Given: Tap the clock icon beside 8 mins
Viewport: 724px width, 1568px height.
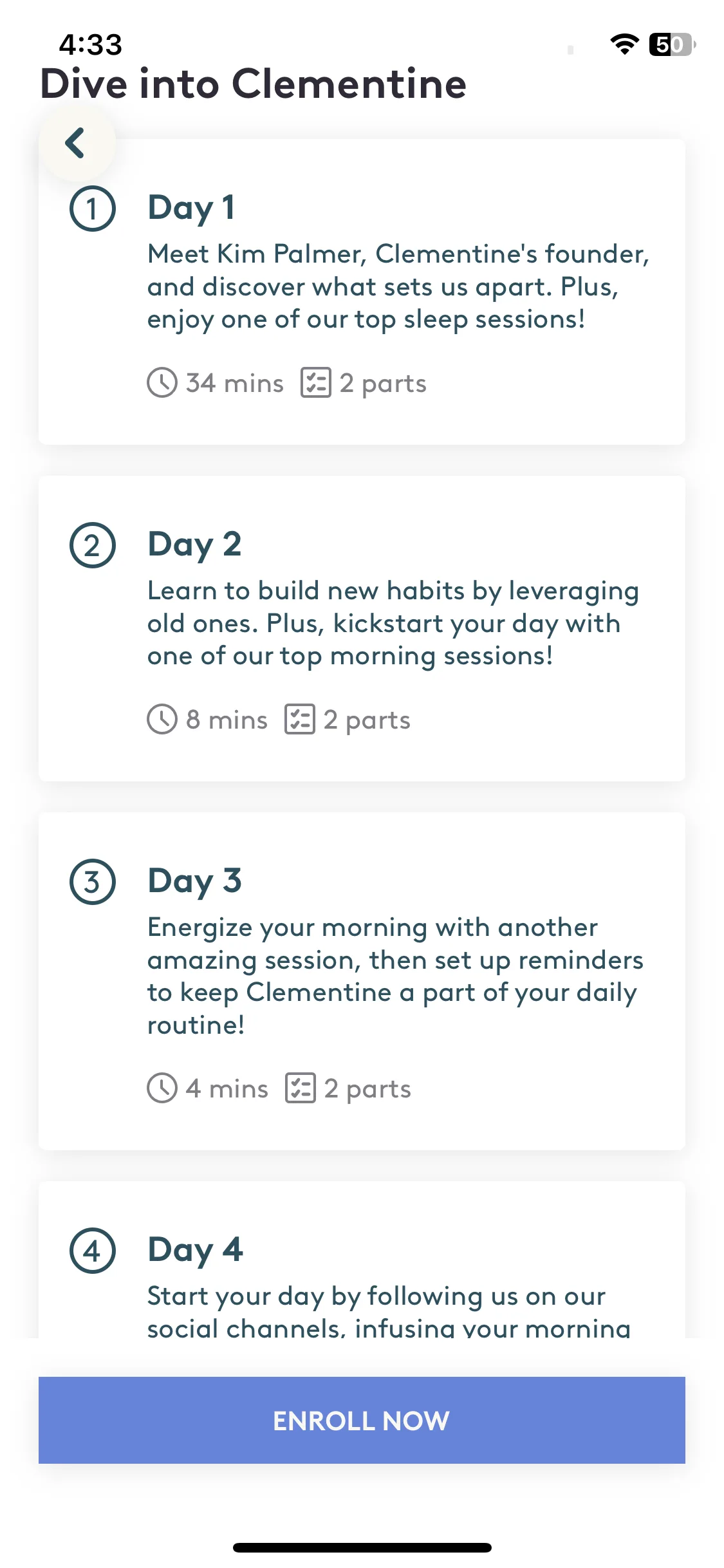Looking at the screenshot, I should click(162, 720).
